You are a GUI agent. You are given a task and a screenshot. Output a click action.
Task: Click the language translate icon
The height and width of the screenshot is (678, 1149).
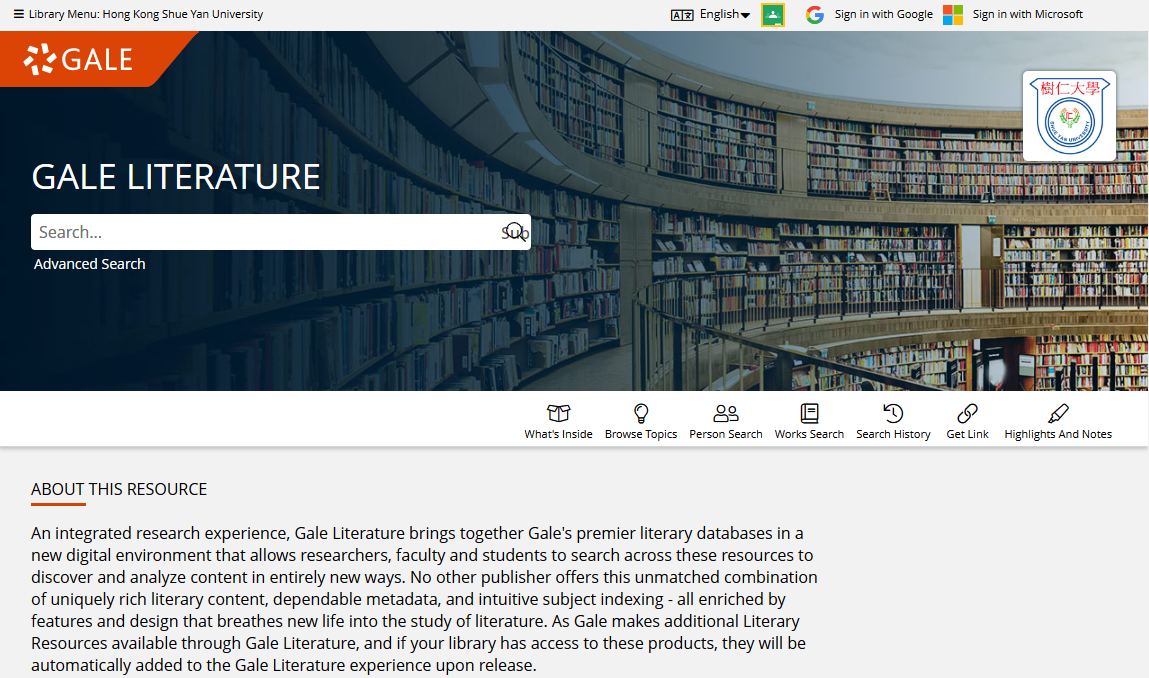[x=682, y=15]
